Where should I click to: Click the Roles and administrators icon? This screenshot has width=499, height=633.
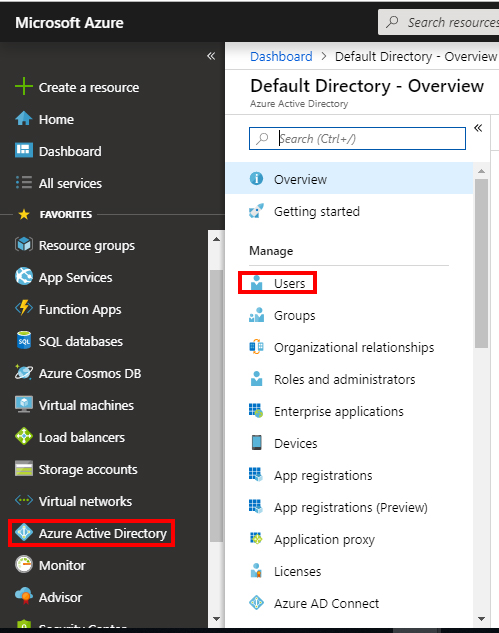(256, 379)
